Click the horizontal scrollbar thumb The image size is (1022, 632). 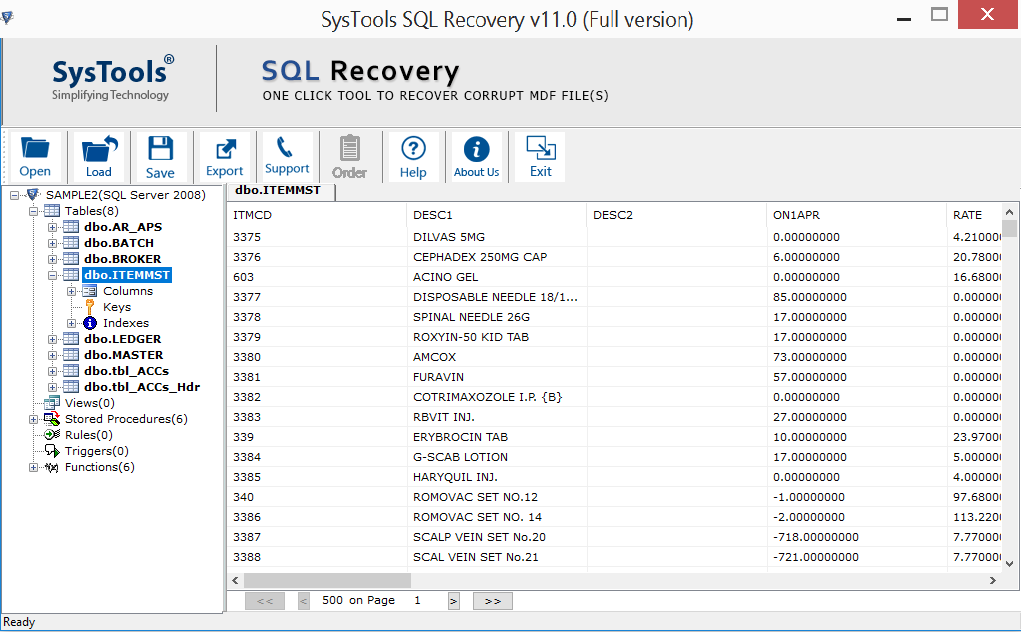[327, 580]
